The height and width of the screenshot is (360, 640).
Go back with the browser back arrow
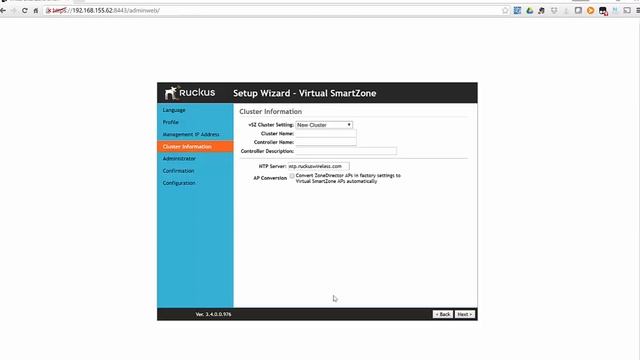[x=3, y=11]
